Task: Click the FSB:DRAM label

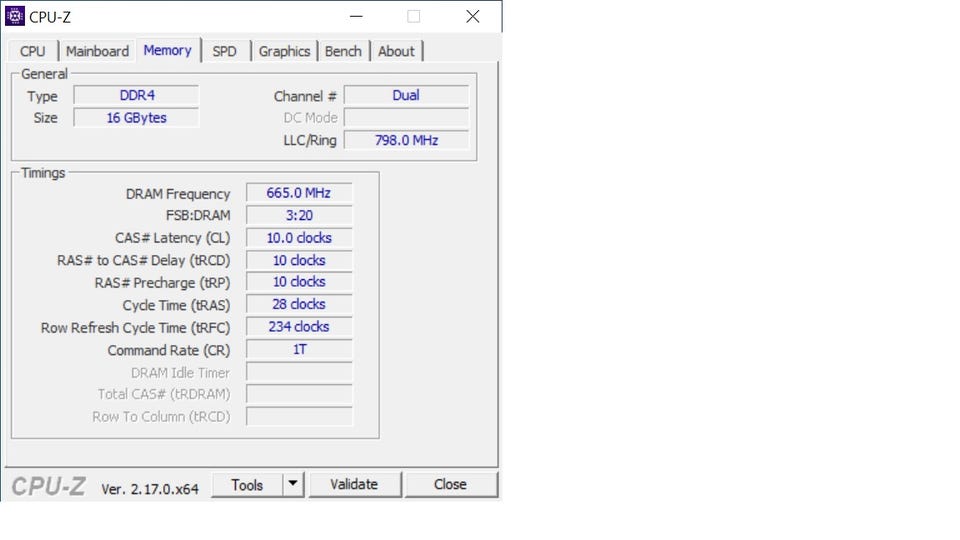Action: click(198, 216)
